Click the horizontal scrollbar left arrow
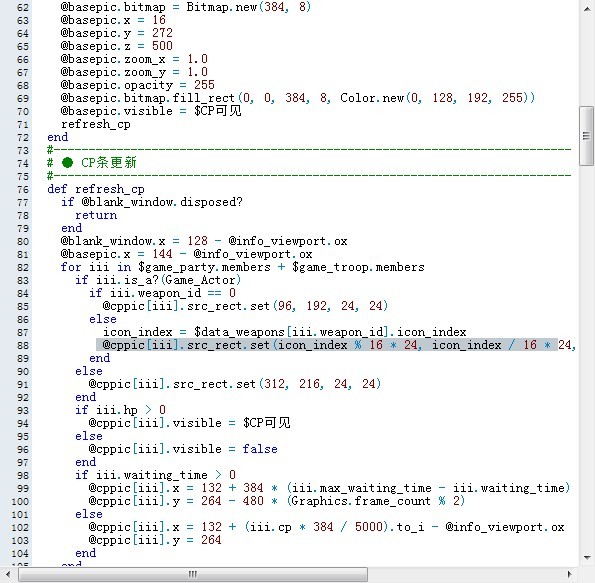Viewport: 595px width, 583px height. (x=8, y=574)
